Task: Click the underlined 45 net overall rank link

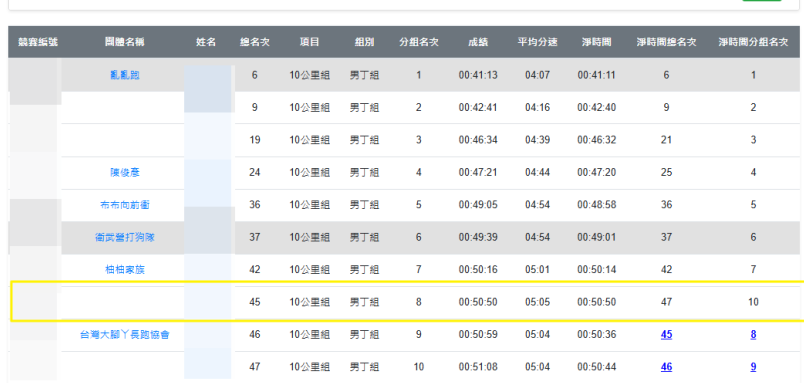Action: coord(666,334)
